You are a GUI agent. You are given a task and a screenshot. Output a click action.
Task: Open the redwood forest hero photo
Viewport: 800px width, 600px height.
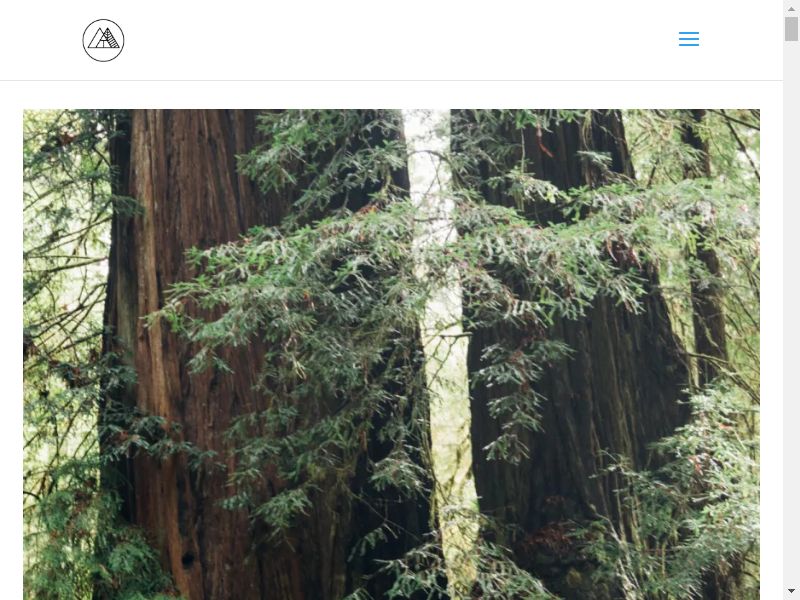[x=391, y=355]
